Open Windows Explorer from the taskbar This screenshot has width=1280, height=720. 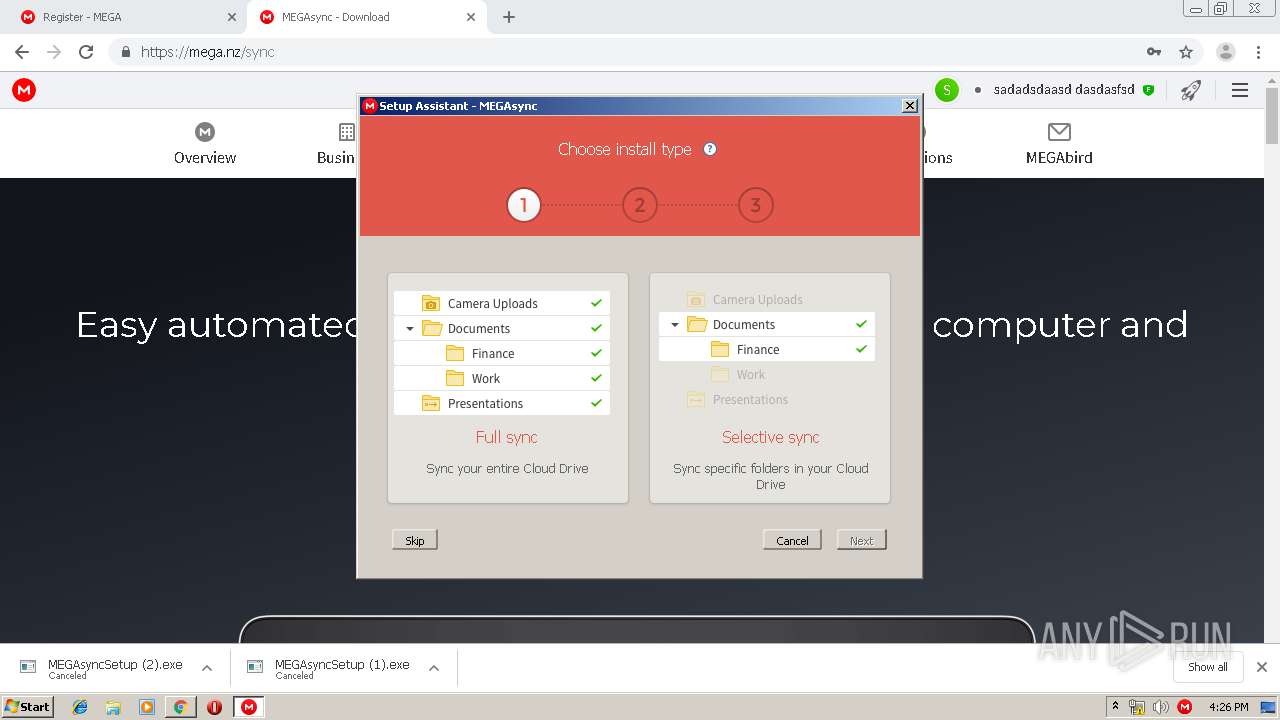click(113, 707)
